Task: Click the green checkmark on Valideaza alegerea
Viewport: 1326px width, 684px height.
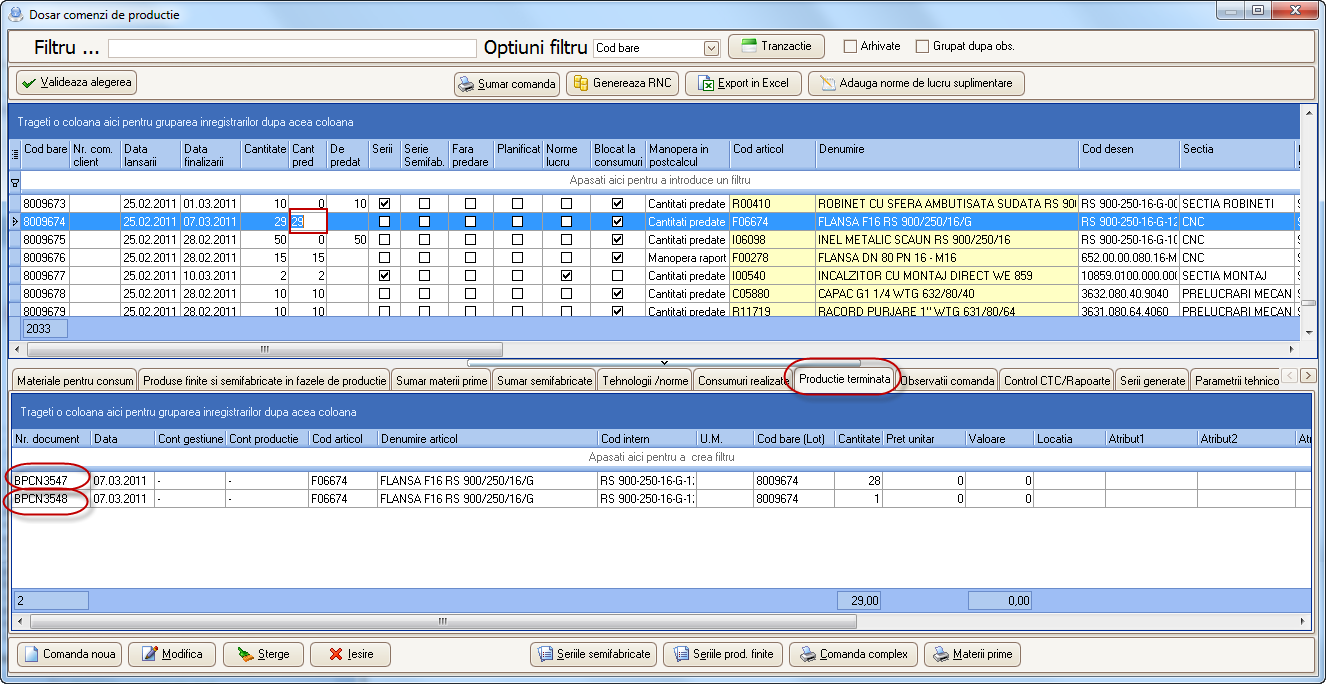Action: tap(27, 83)
